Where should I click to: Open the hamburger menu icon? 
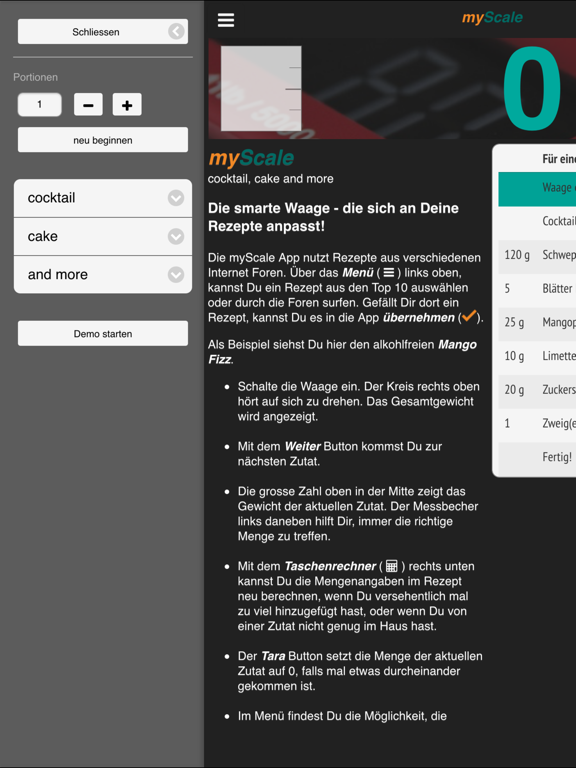coord(226,20)
